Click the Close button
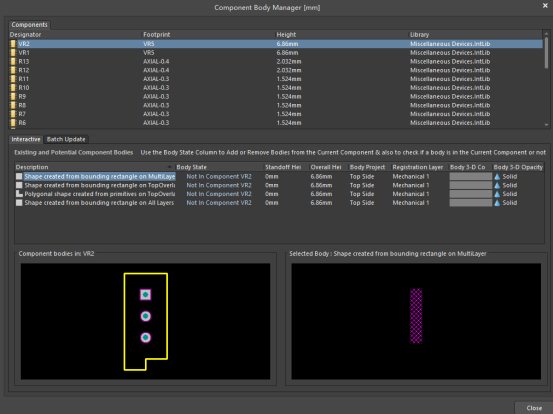 (534, 408)
